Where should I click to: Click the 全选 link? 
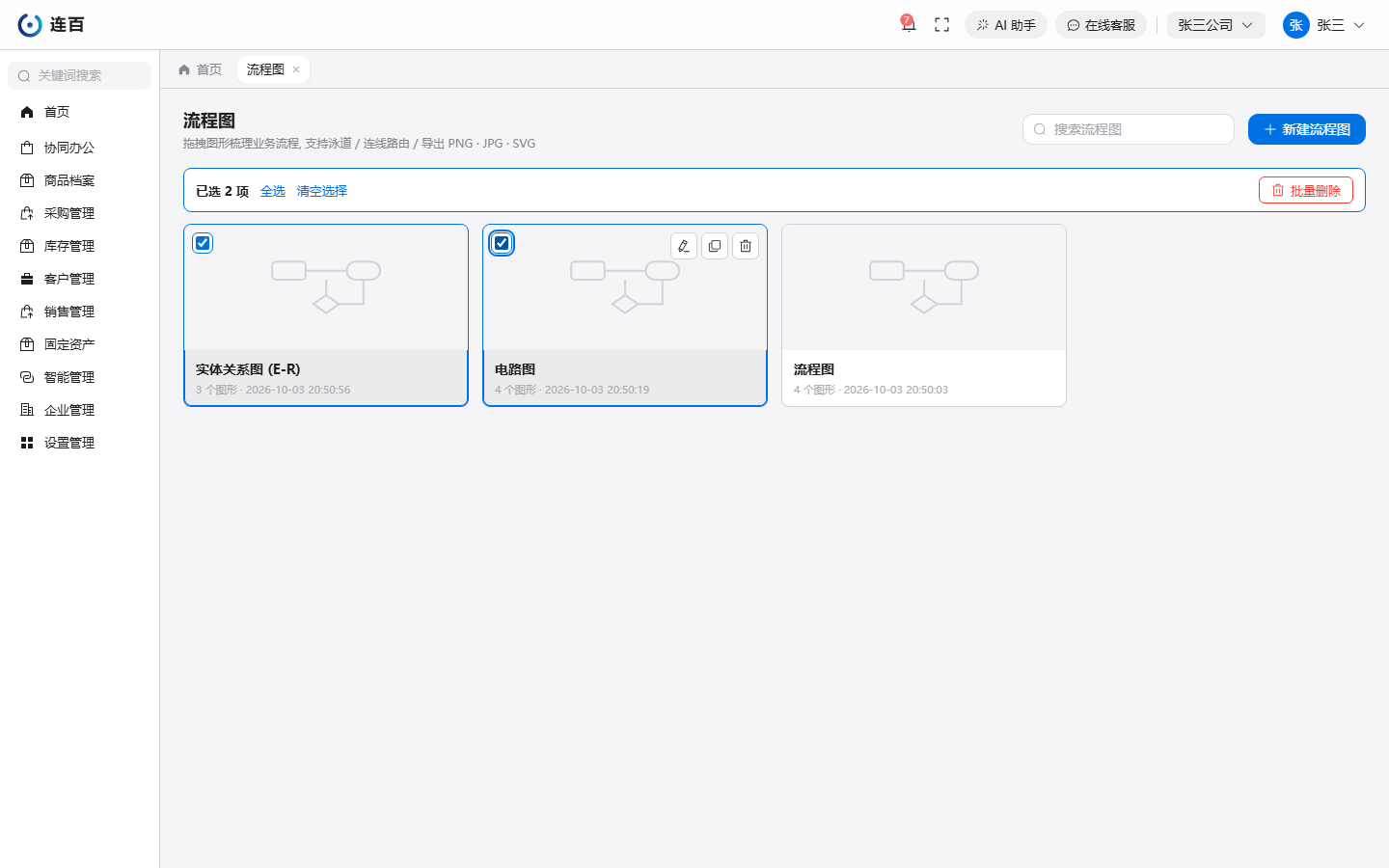click(x=273, y=191)
